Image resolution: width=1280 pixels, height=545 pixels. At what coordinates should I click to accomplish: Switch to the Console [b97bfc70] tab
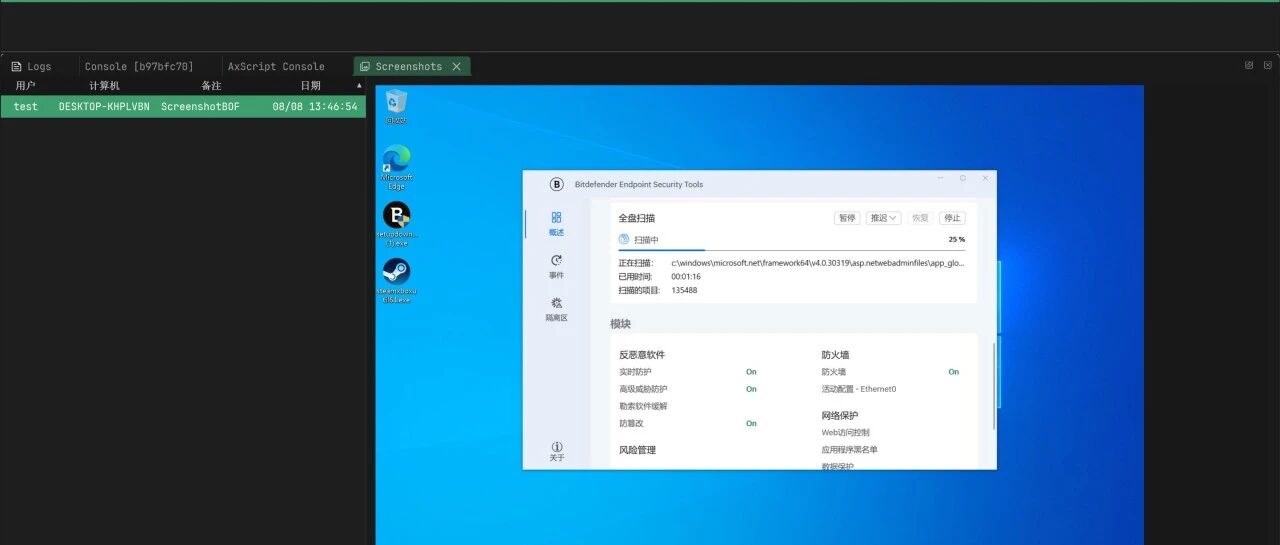point(139,67)
